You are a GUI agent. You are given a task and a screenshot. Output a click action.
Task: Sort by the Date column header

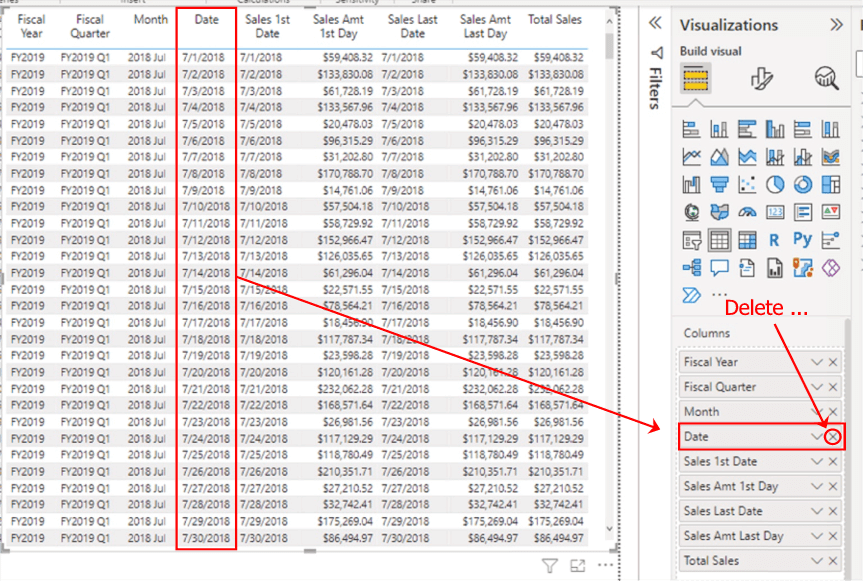point(206,20)
